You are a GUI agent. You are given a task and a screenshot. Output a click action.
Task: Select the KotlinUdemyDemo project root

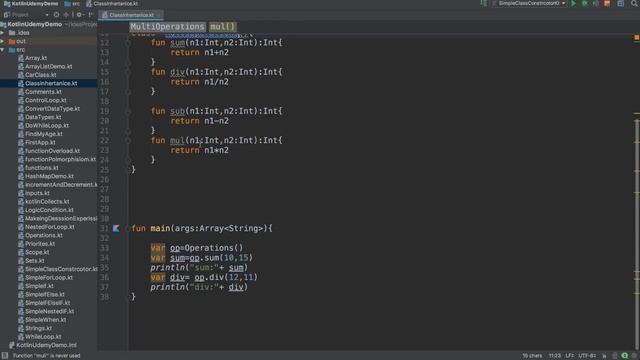pyautogui.click(x=34, y=24)
